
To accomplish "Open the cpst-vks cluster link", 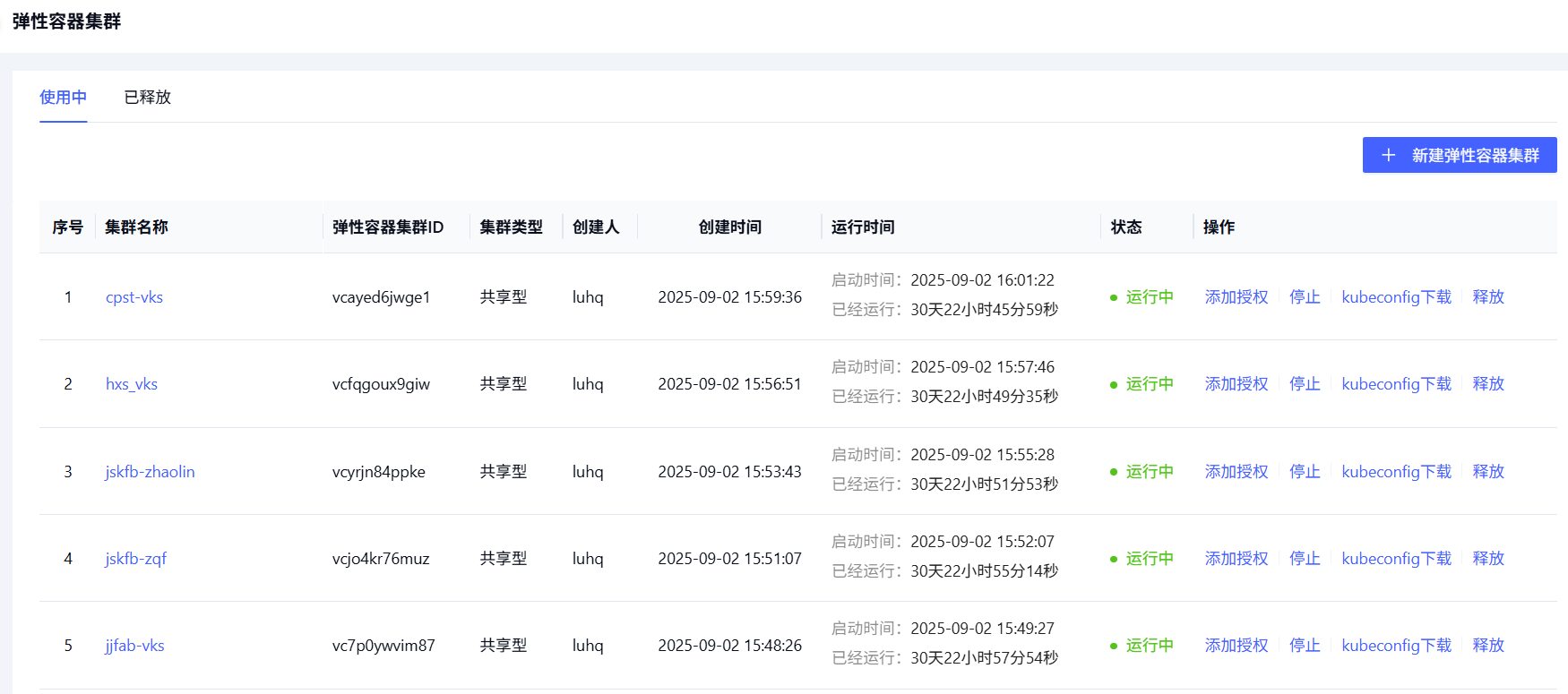I will click(x=134, y=297).
